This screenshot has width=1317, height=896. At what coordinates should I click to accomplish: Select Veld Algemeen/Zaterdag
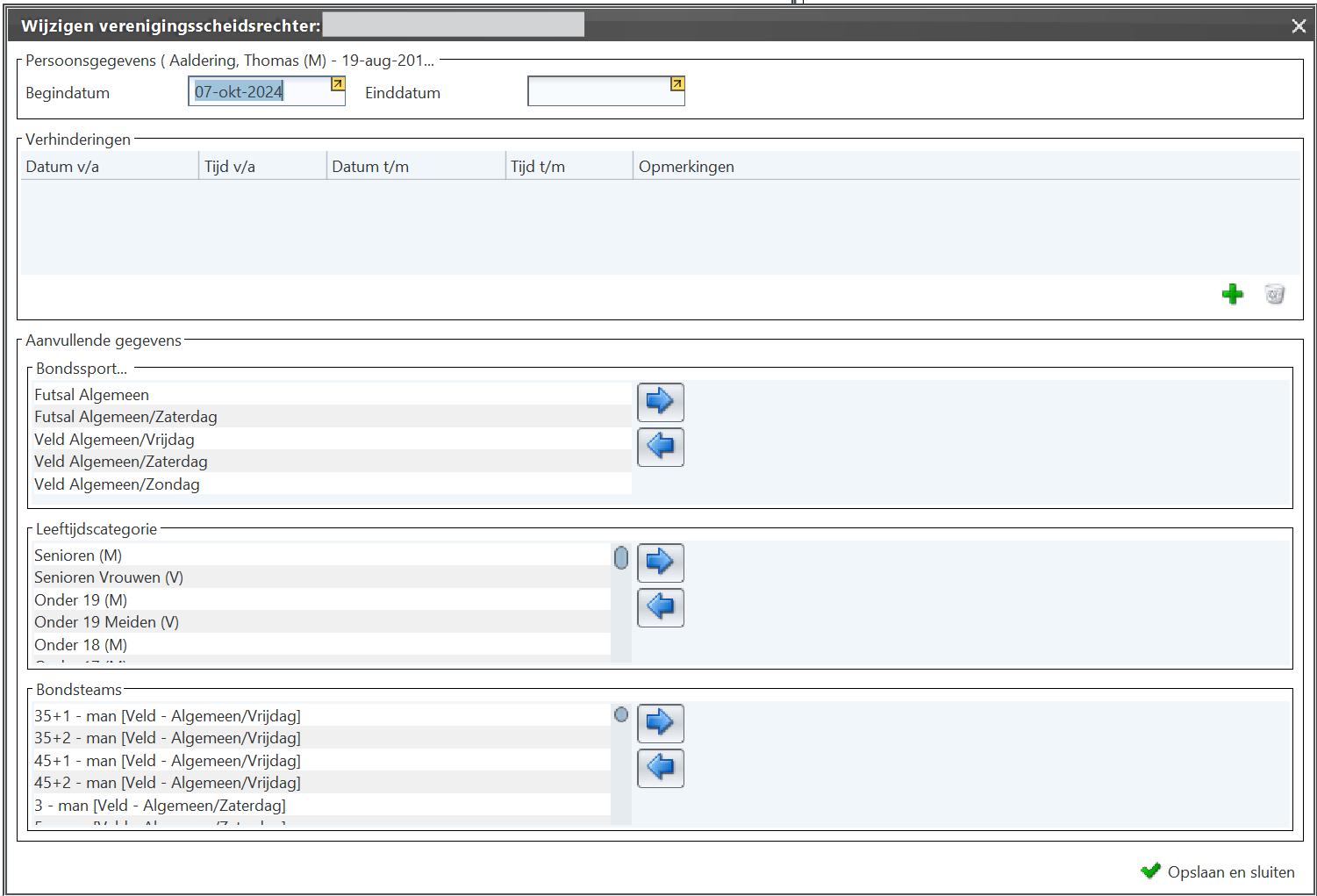(331, 462)
